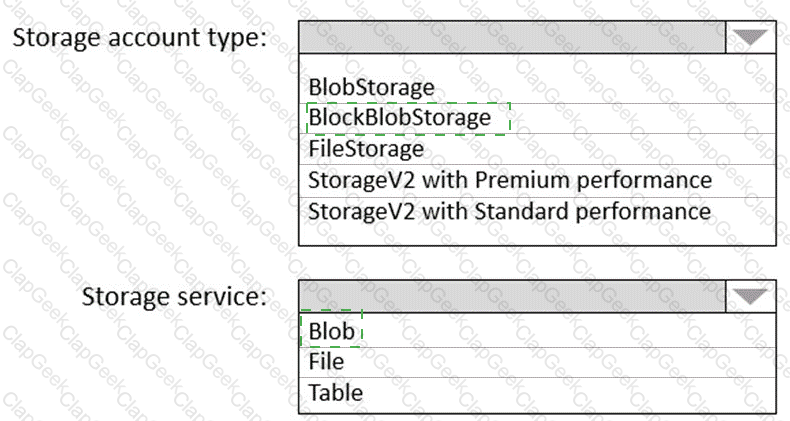Screen dimensions: 790x421
Task: Open the Storage service combo box field
Action: click(x=512, y=296)
